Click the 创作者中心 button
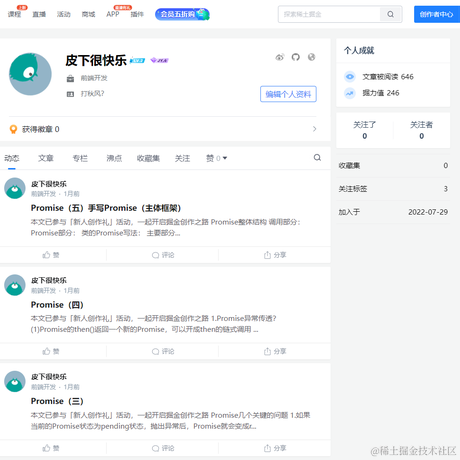Screen dimensions: 460x460 click(437, 14)
